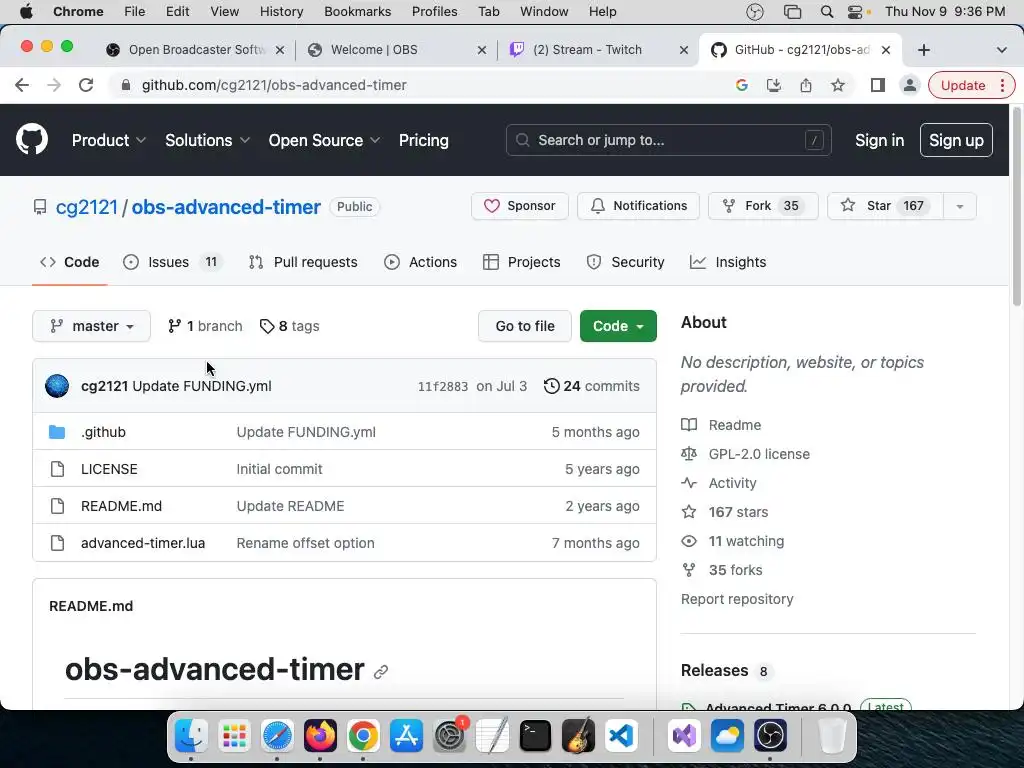The image size is (1024, 768).
Task: Switch to the Welcome | OBS browser tab
Action: 396,50
